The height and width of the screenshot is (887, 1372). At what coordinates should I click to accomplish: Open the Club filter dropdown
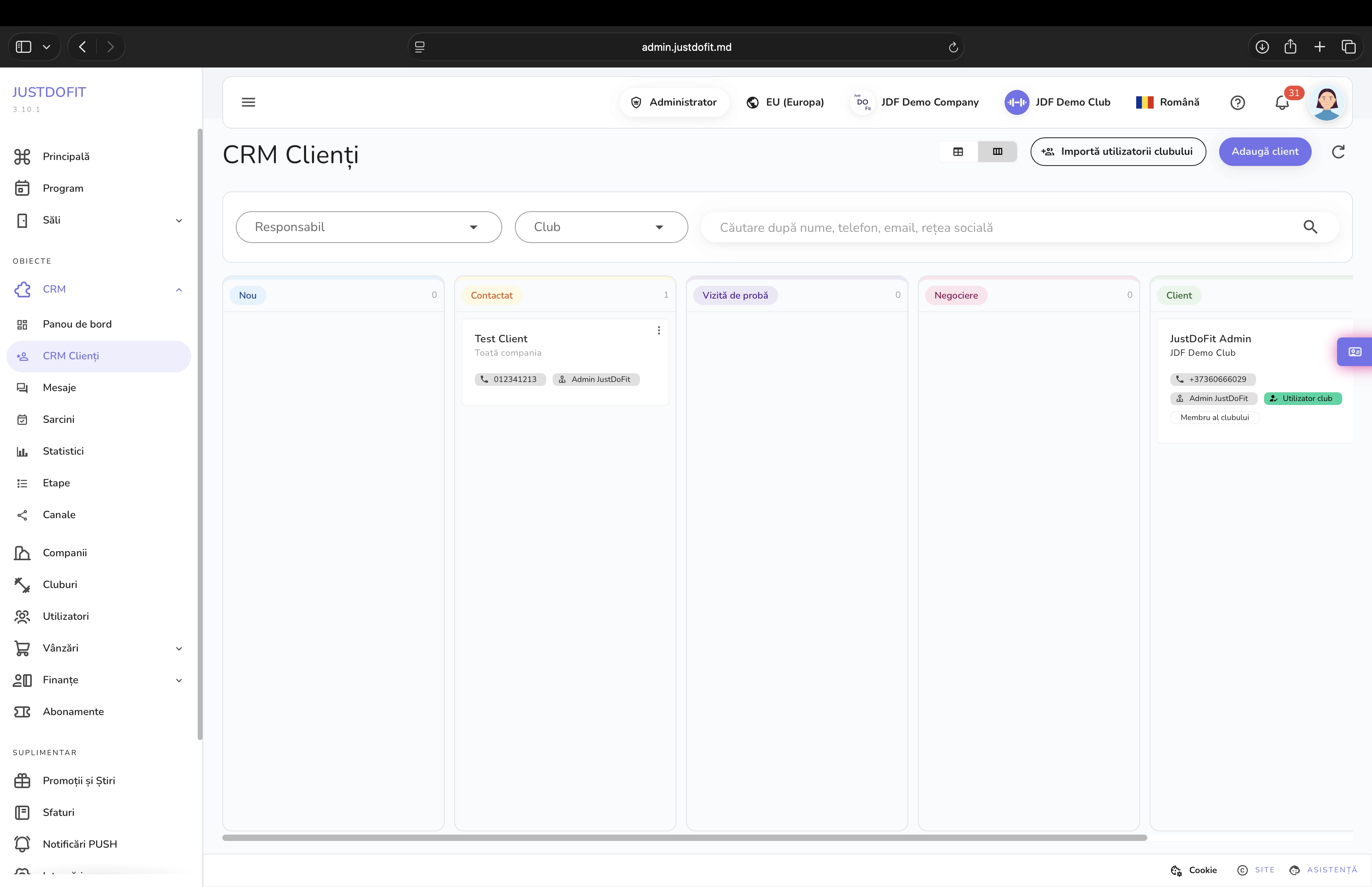601,227
